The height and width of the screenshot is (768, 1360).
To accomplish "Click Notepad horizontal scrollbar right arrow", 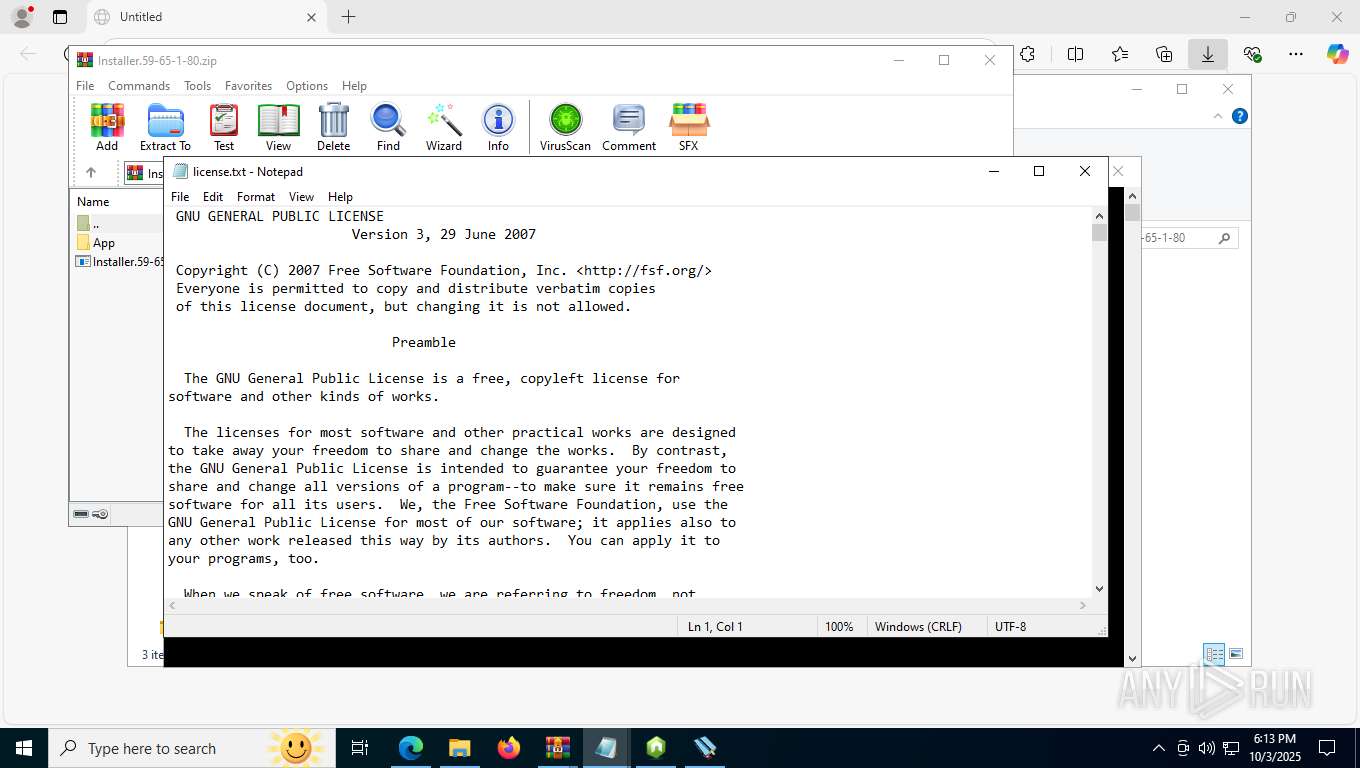I will click(x=1082, y=606).
